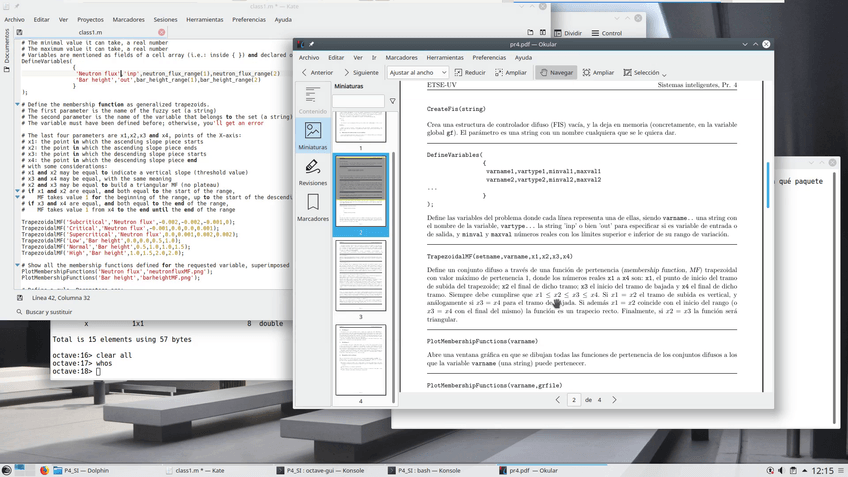
Task: Click the Ampliar zoom-in toolbar icon
Action: click(510, 72)
